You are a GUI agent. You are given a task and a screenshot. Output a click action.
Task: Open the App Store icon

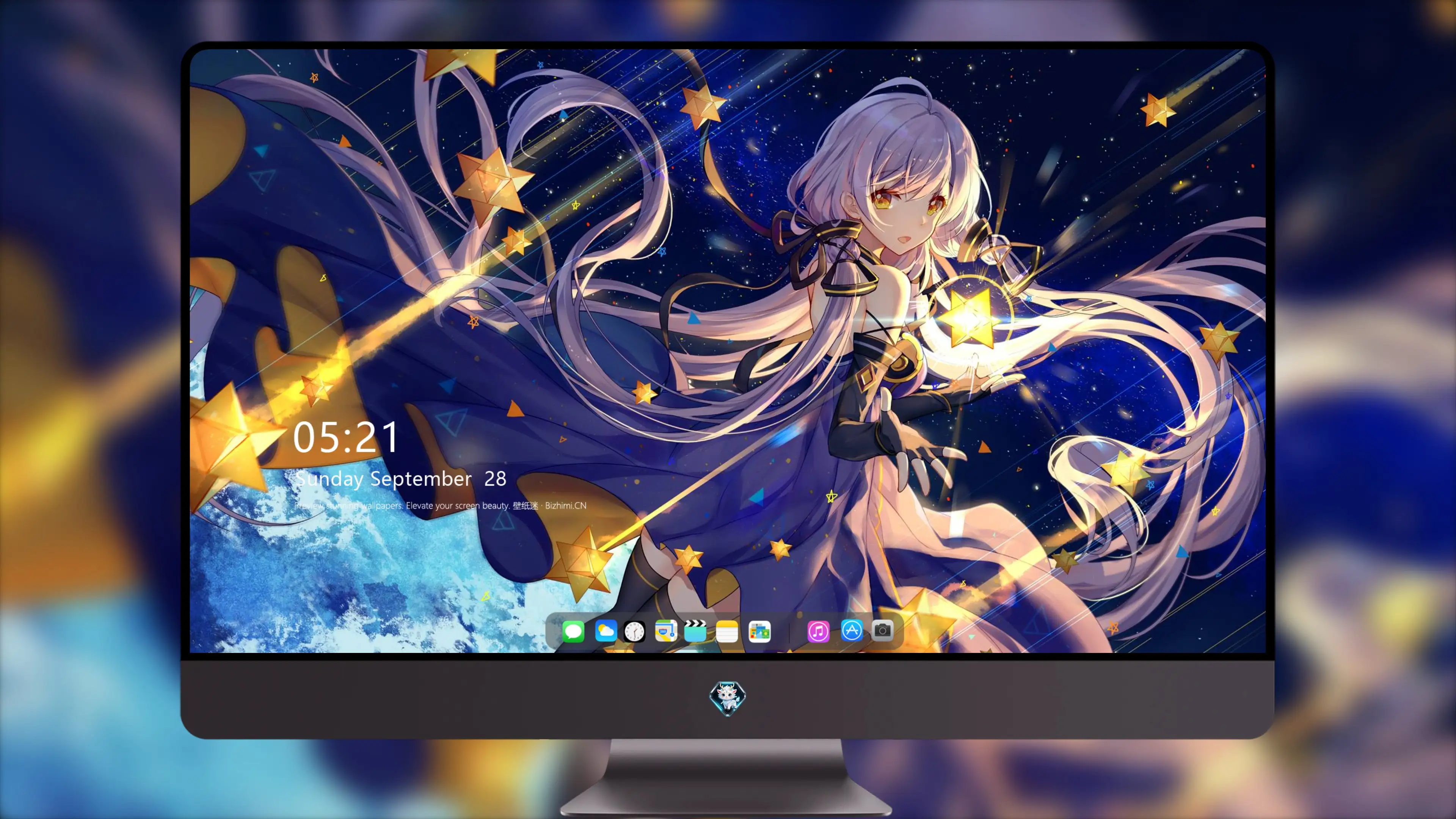(x=851, y=630)
